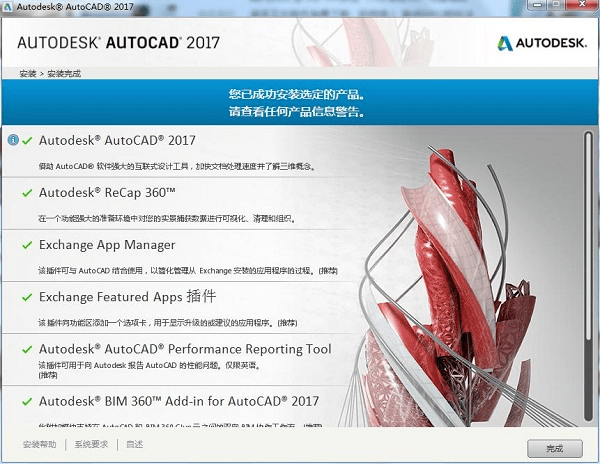
Task: Click the green checkmark next to AutoCAD 2017
Action: pos(27,141)
